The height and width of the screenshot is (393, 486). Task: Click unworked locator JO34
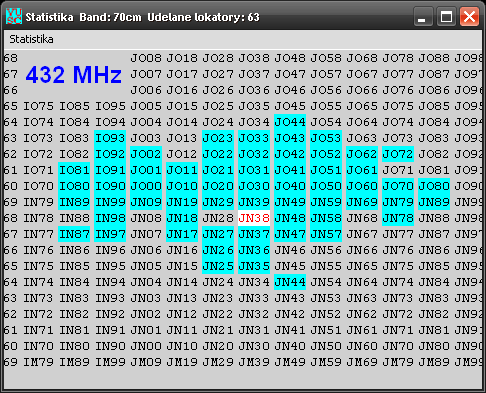(x=254, y=122)
